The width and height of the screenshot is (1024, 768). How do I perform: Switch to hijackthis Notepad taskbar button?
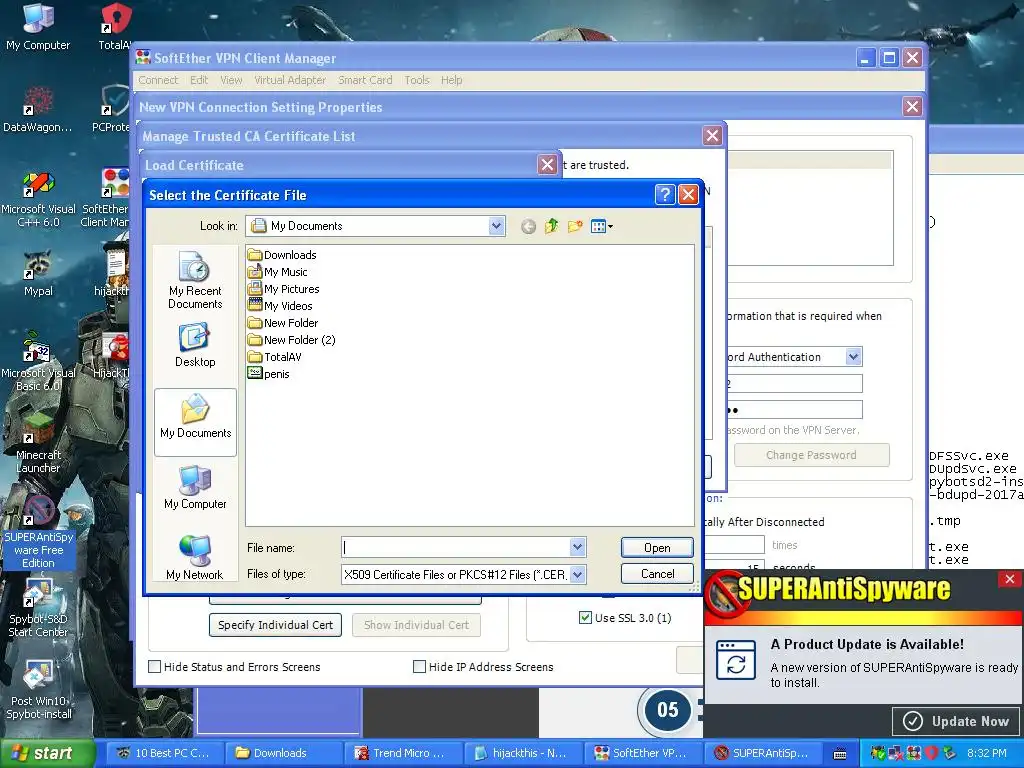[x=522, y=753]
